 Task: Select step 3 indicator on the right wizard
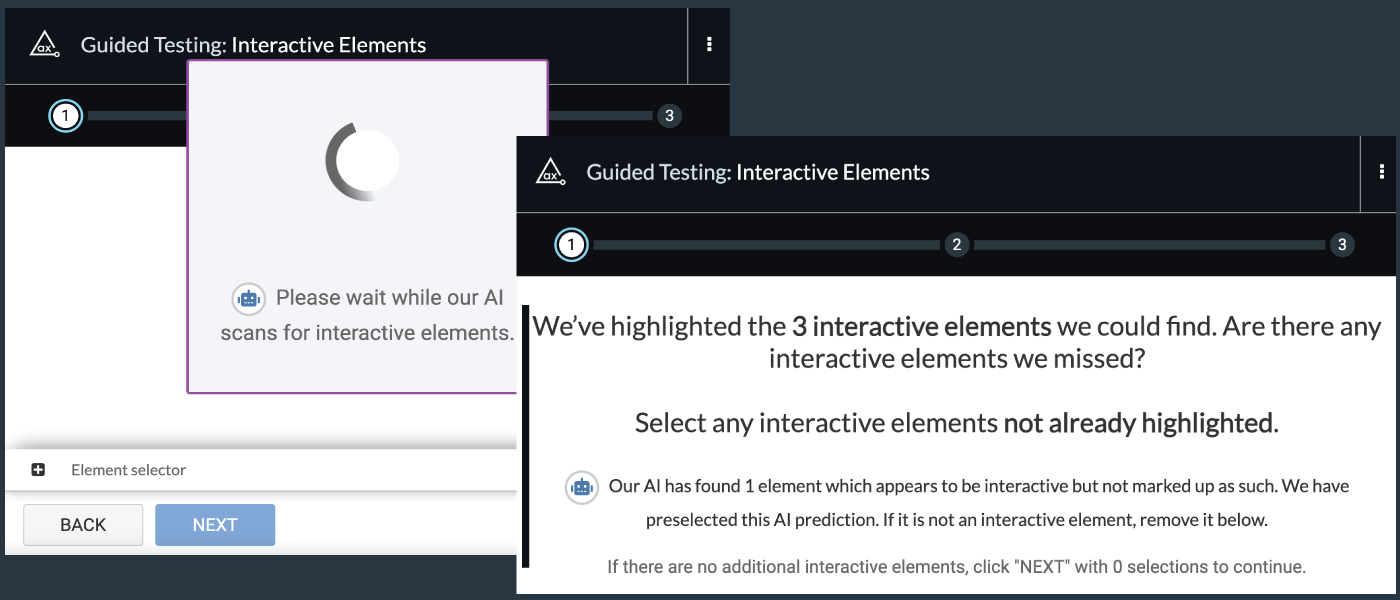click(x=1342, y=244)
